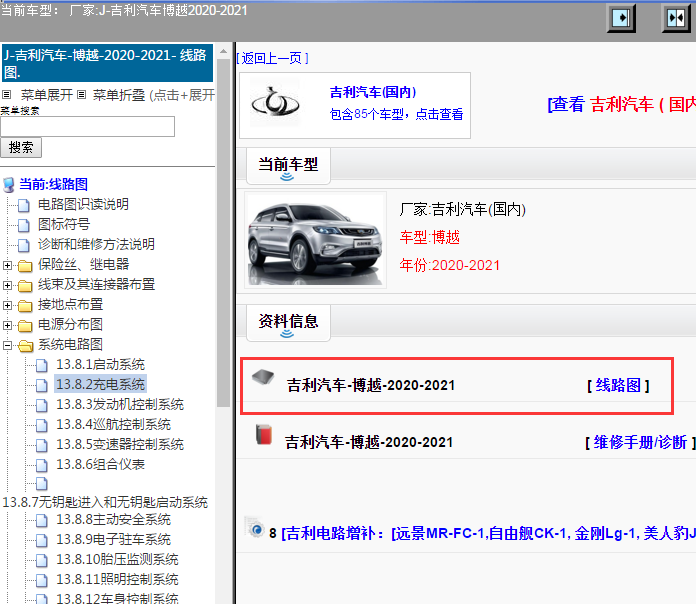Click the red book icon beside 维修手册 row
The width and height of the screenshot is (696, 604).
264,434
